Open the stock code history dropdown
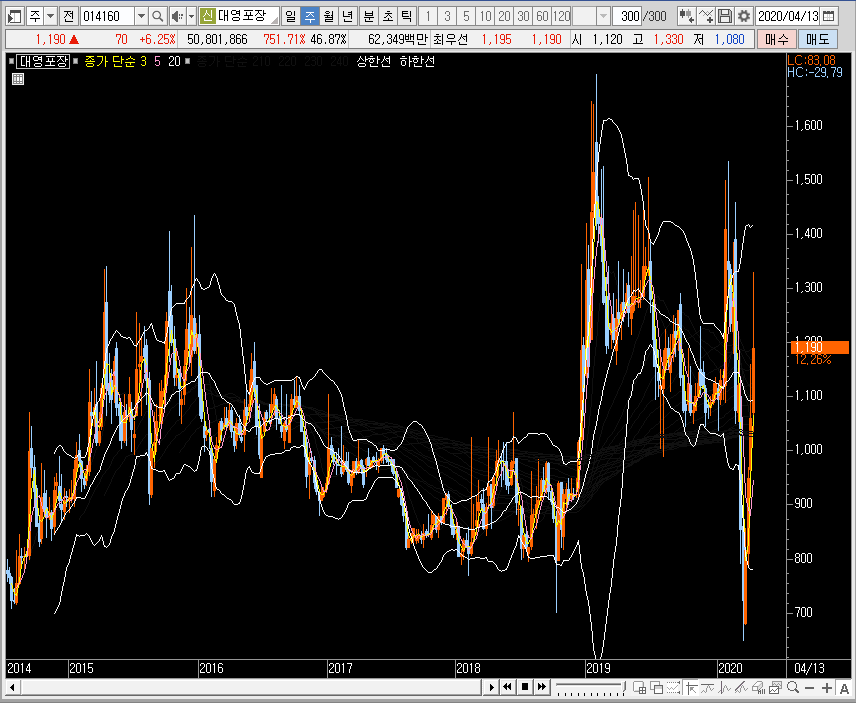 coord(141,16)
